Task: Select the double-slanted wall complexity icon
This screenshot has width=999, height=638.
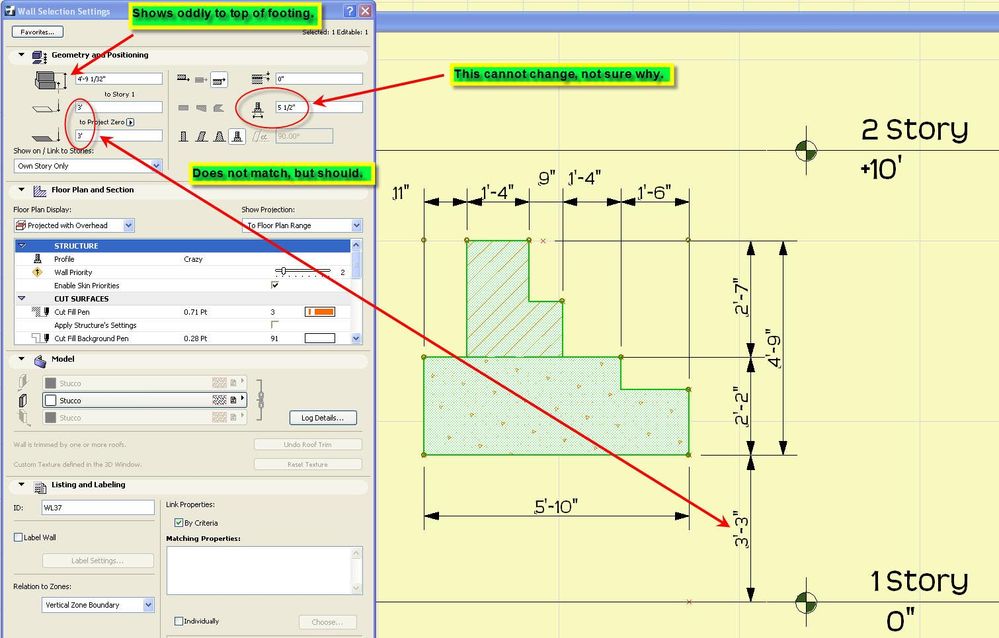Action: 219,136
